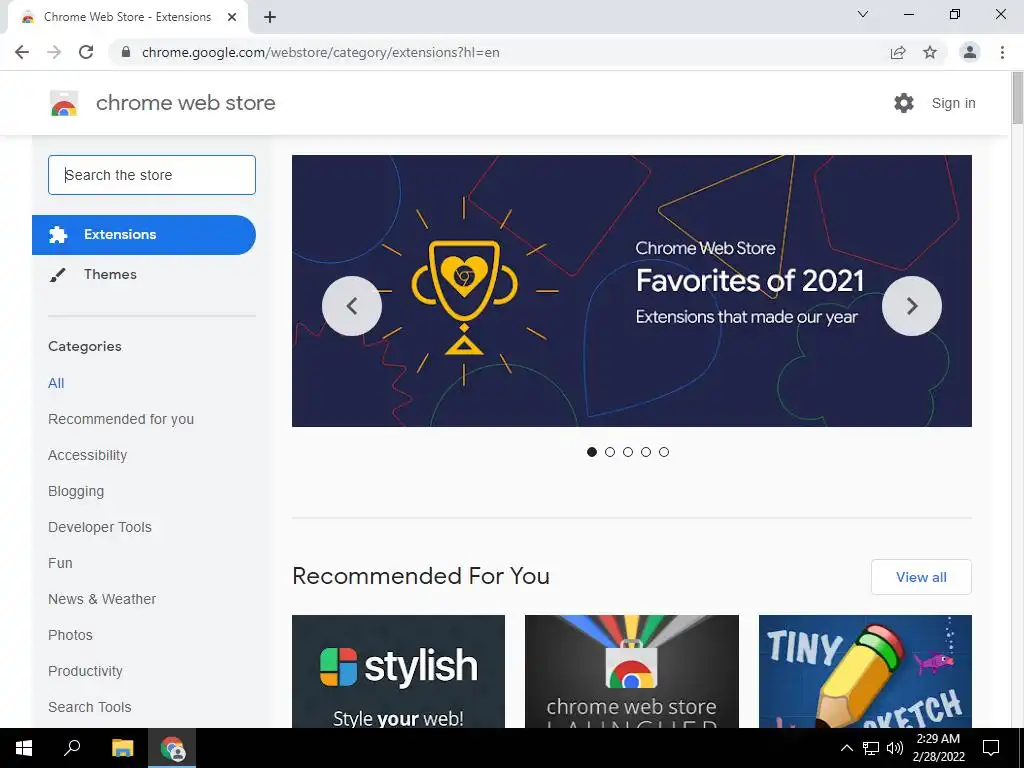This screenshot has height=768, width=1024.
Task: Select the Extensions section
Action: pyautogui.click(x=144, y=234)
